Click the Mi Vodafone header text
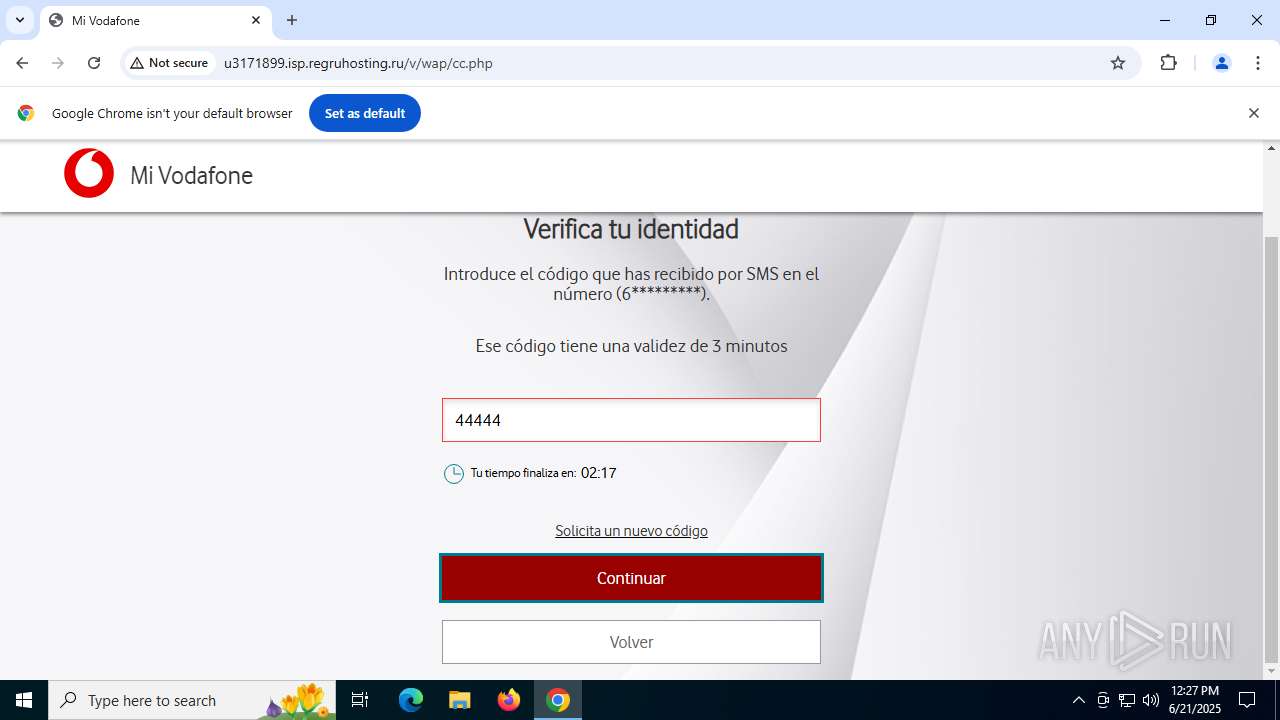Screen dimensions: 1280x720 tap(191, 175)
